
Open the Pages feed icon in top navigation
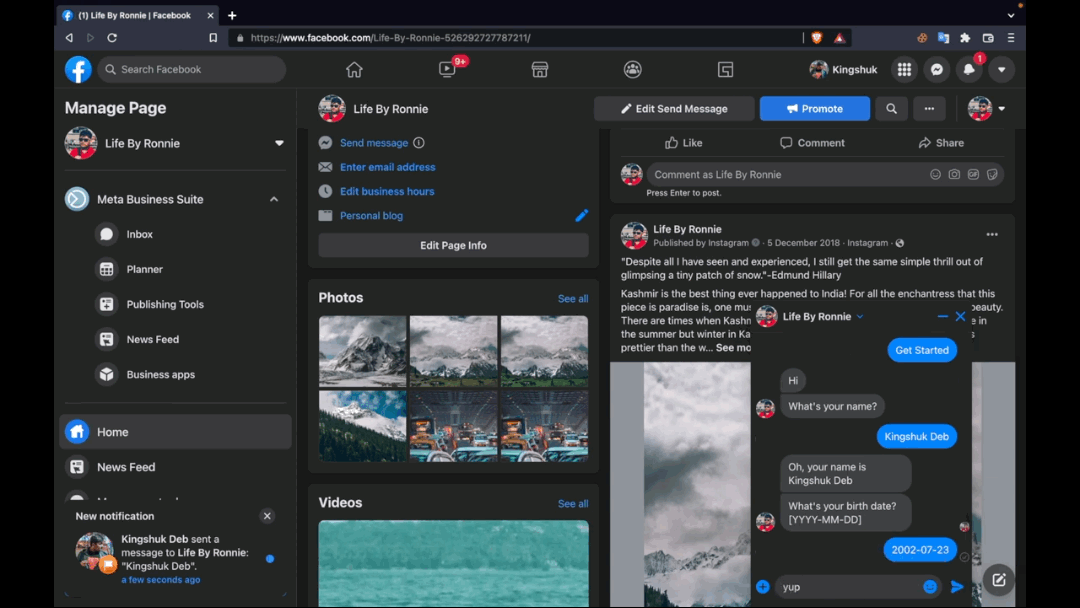coord(725,70)
